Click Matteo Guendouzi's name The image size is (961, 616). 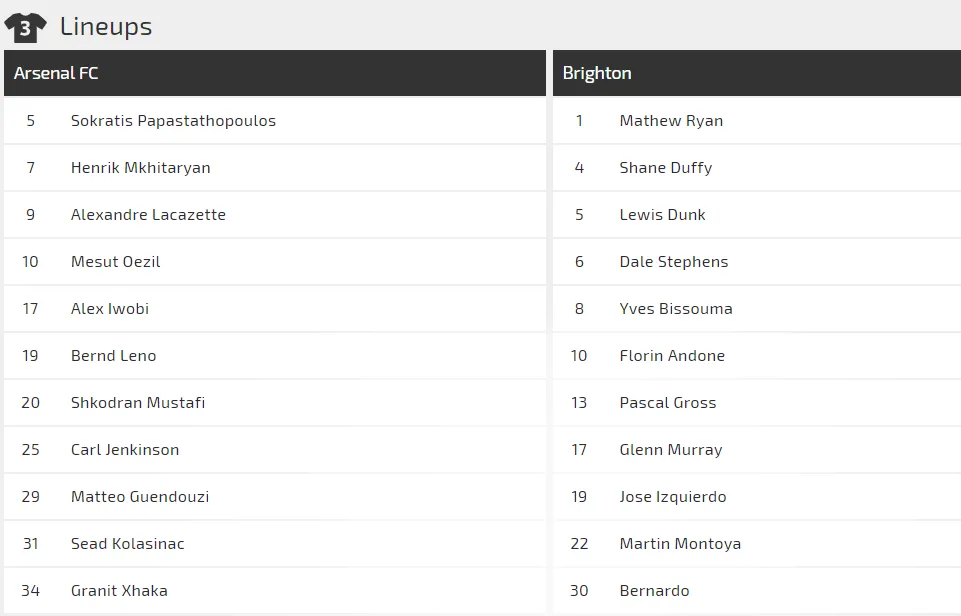pyautogui.click(x=140, y=497)
